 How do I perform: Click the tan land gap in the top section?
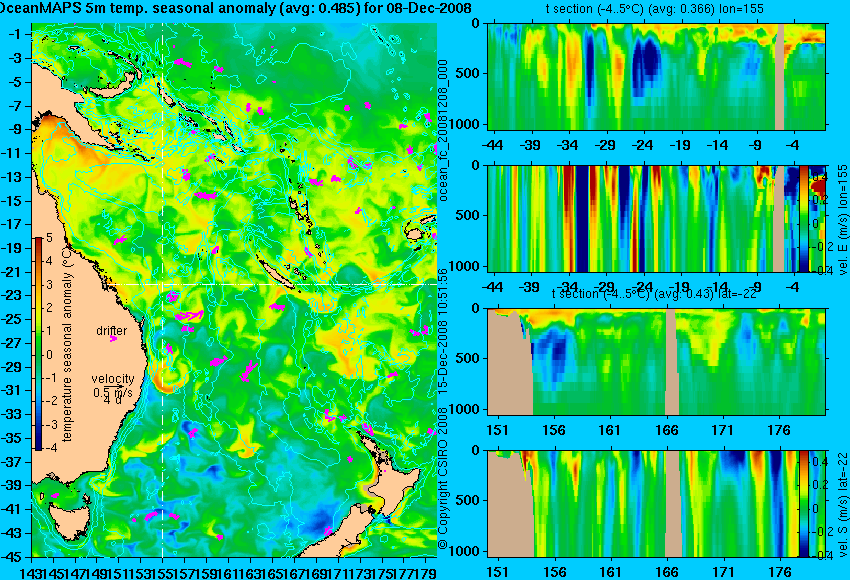point(780,76)
